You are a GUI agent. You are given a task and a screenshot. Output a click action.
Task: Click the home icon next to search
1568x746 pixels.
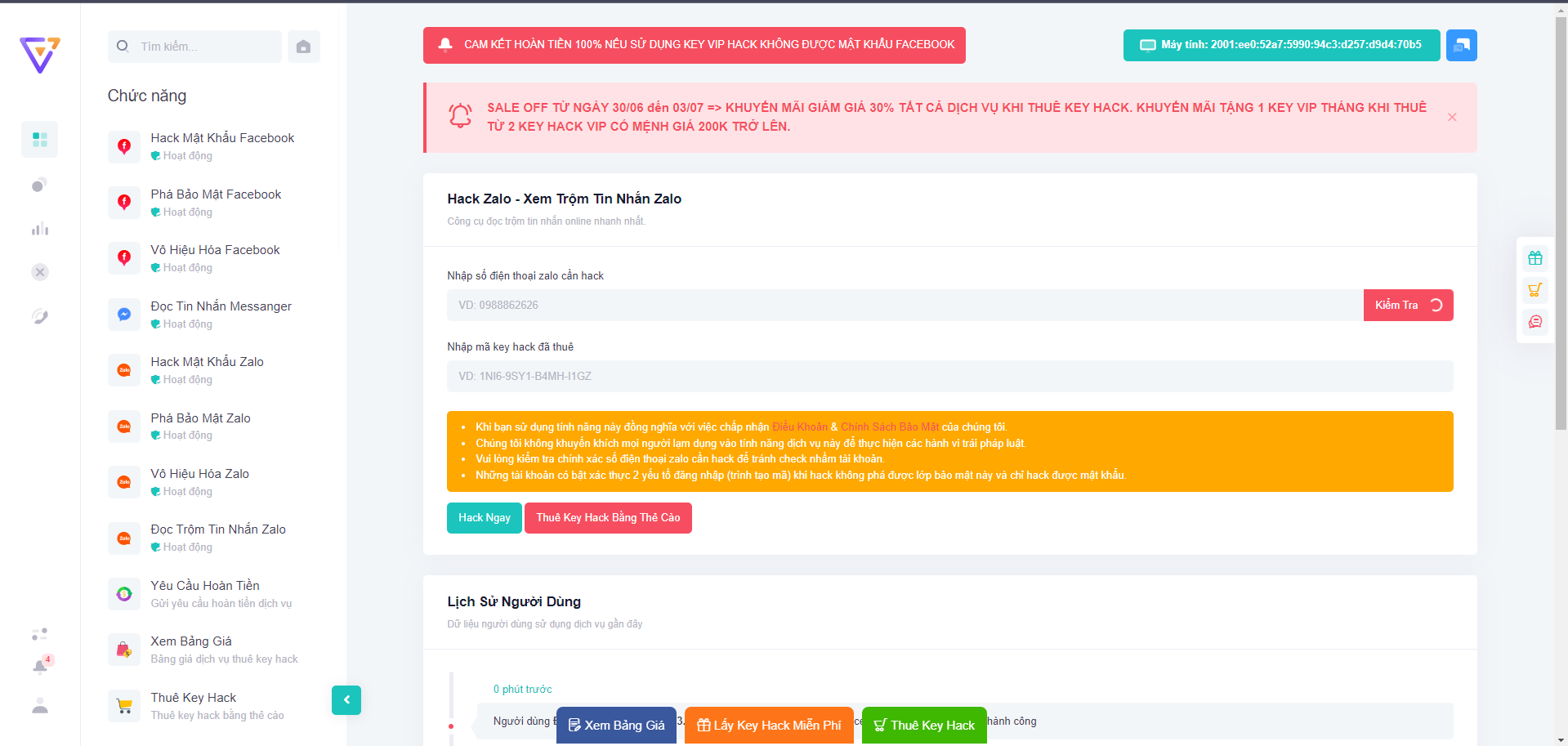[x=304, y=47]
